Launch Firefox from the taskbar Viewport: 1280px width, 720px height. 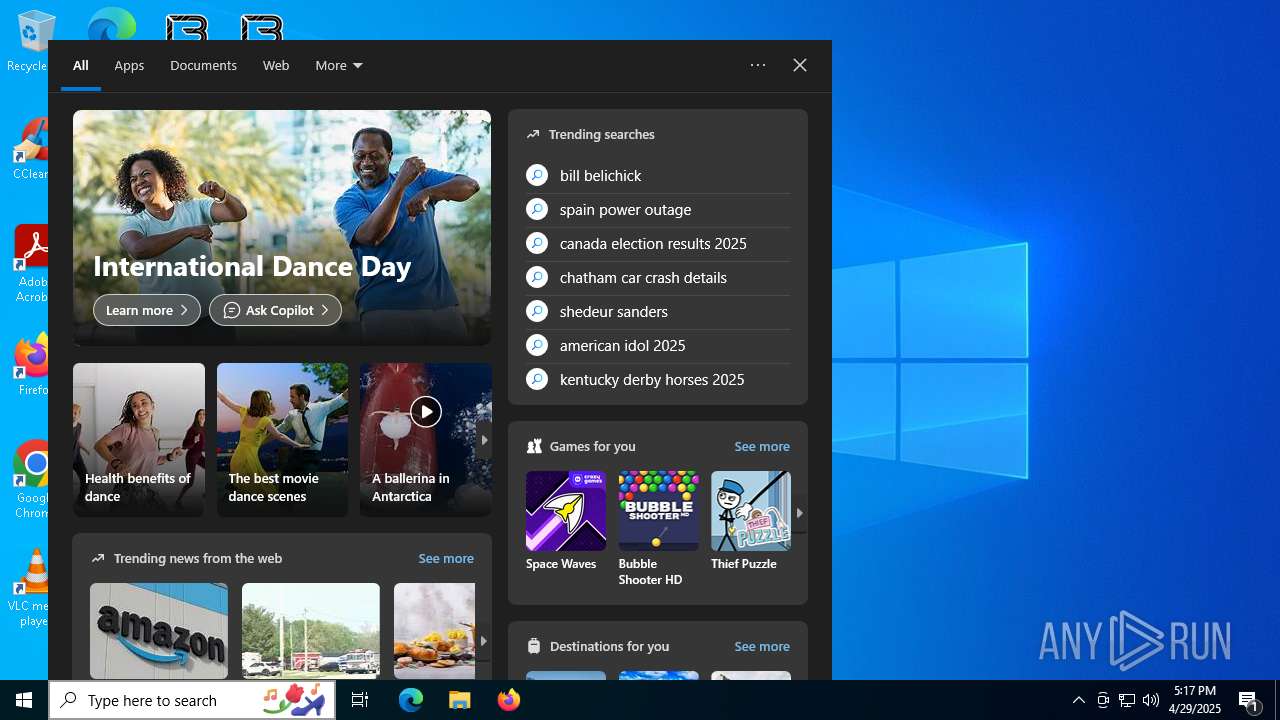(508, 700)
